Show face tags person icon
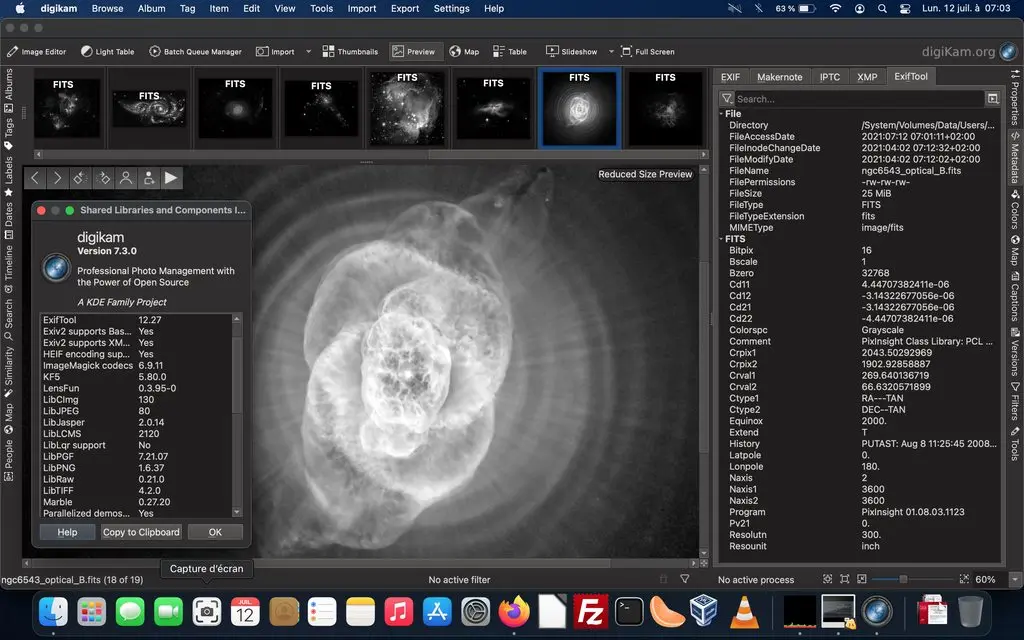 point(126,178)
